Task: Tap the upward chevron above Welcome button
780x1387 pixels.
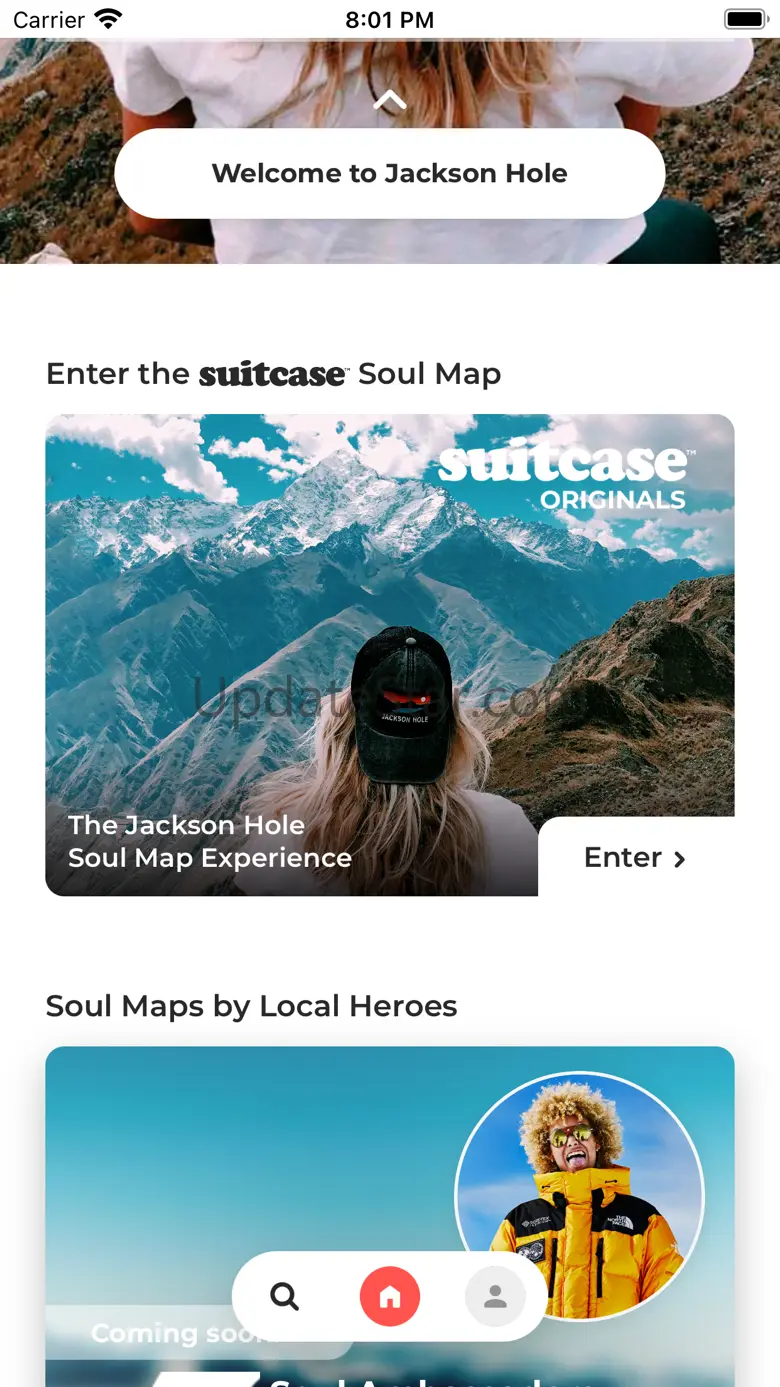Action: point(390,99)
